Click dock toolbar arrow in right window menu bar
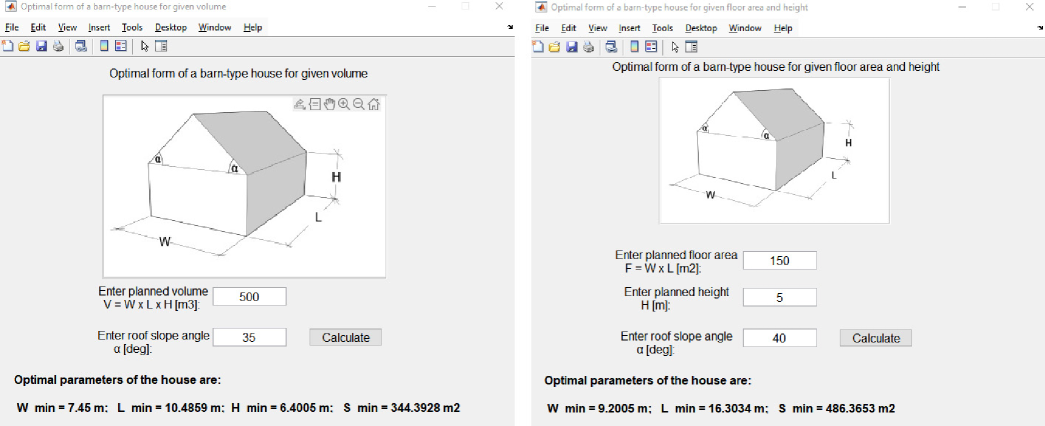 click(x=1041, y=28)
